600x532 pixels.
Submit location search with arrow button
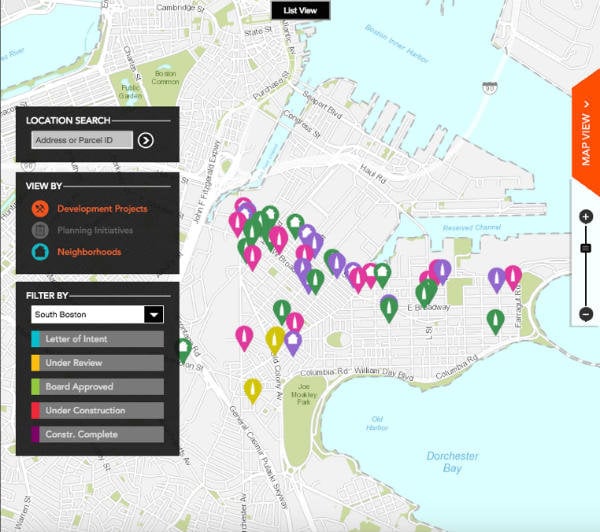coord(146,140)
